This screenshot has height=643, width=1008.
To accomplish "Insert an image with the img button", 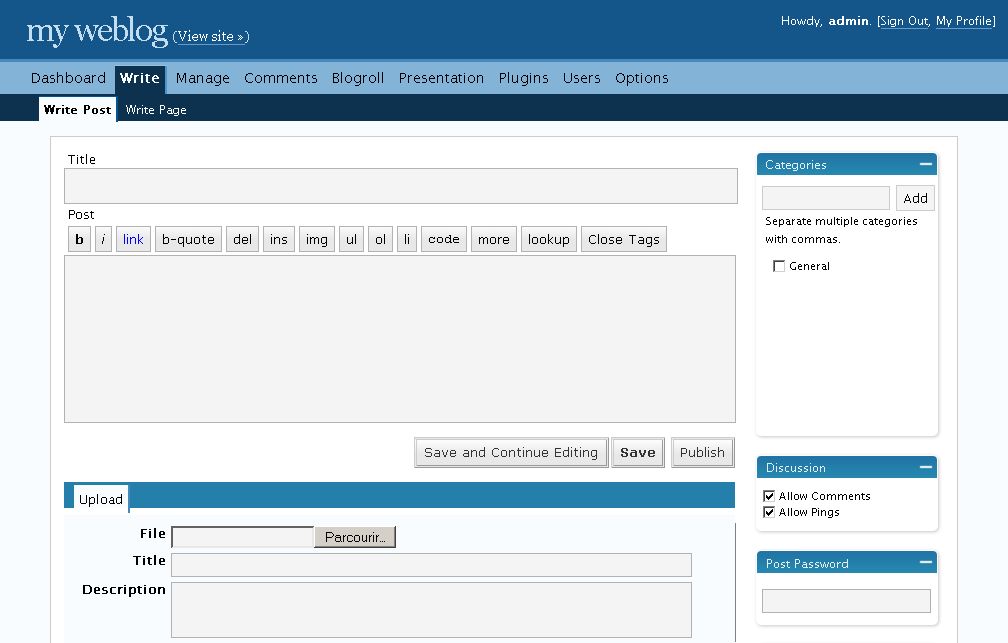I will tap(316, 240).
